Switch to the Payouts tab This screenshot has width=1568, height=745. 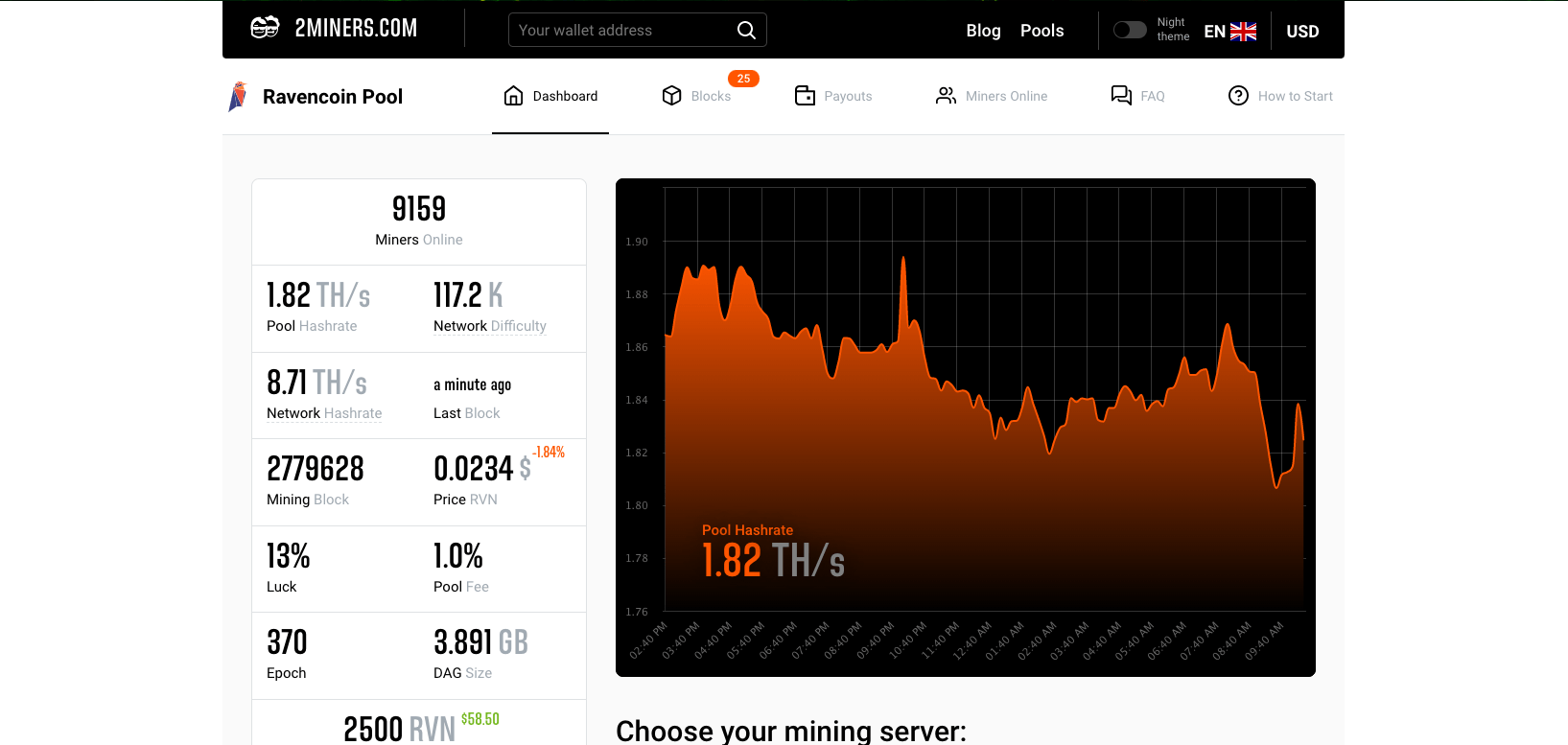(x=848, y=97)
